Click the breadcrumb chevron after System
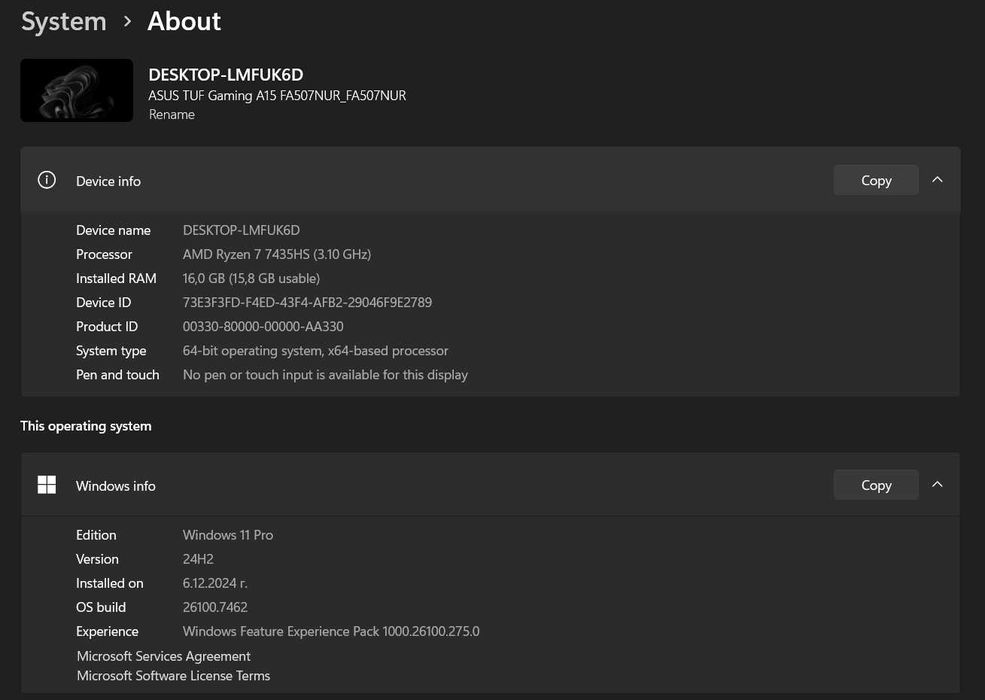Image resolution: width=985 pixels, height=700 pixels. coord(127,21)
